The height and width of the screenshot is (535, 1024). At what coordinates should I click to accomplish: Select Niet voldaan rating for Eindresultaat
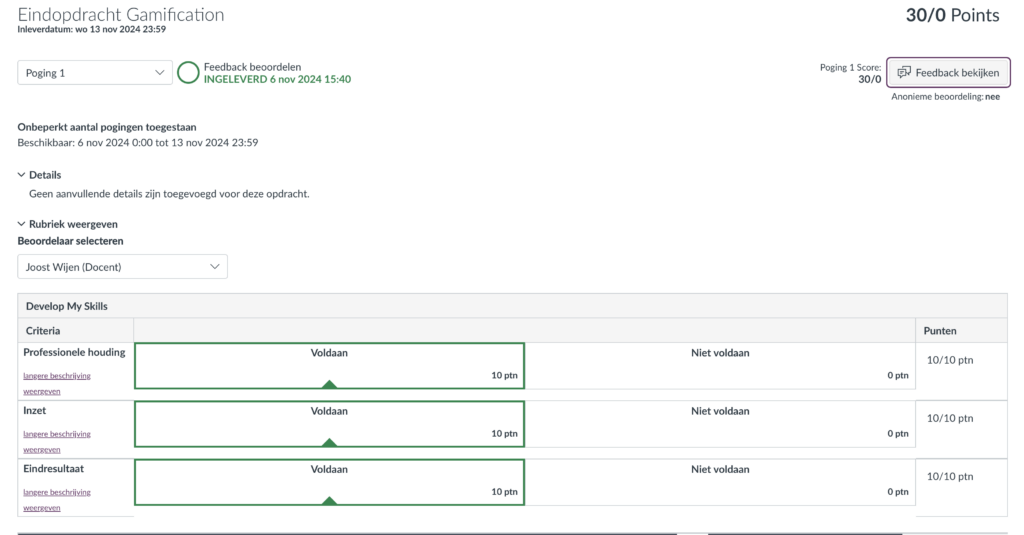720,482
